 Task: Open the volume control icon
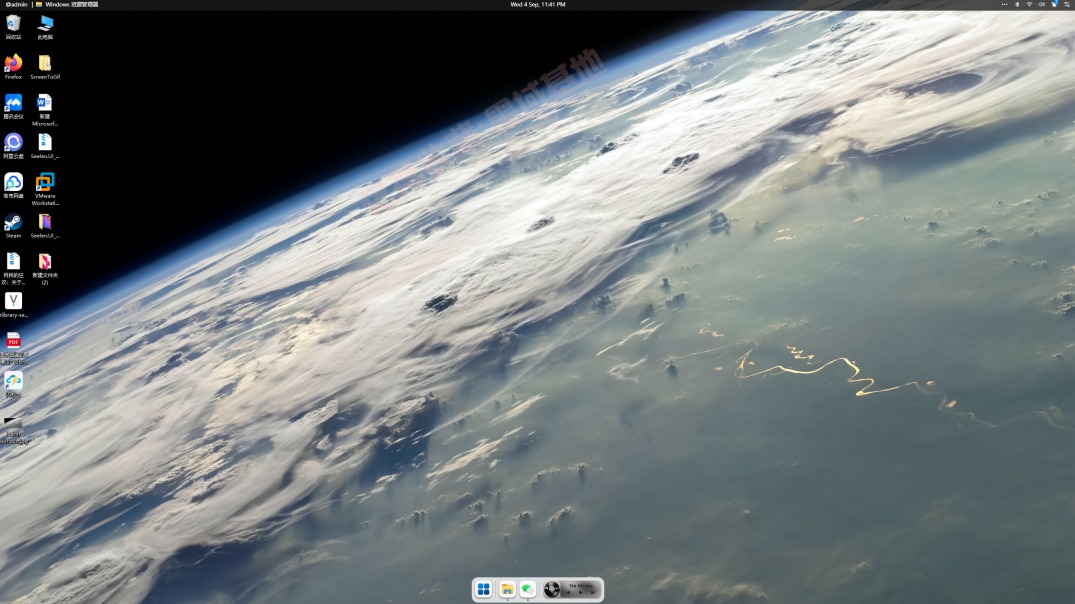click(1041, 4)
